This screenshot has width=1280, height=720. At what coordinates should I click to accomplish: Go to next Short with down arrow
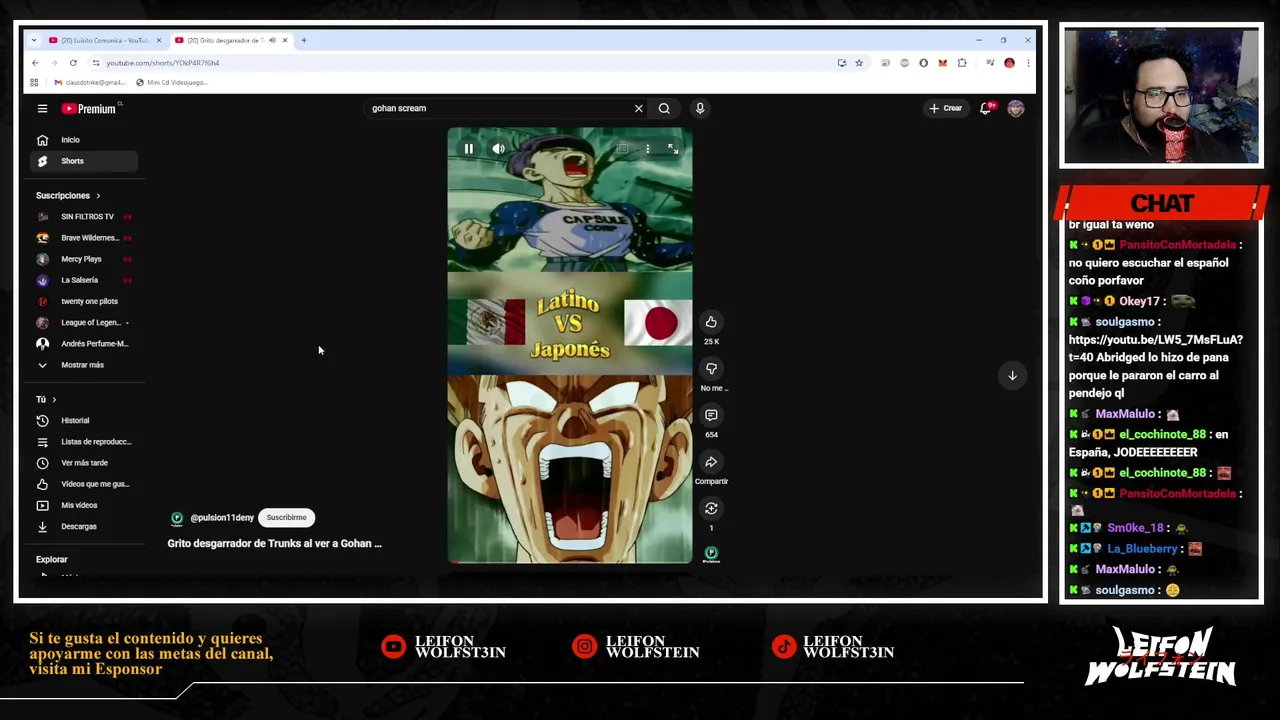(1012, 376)
